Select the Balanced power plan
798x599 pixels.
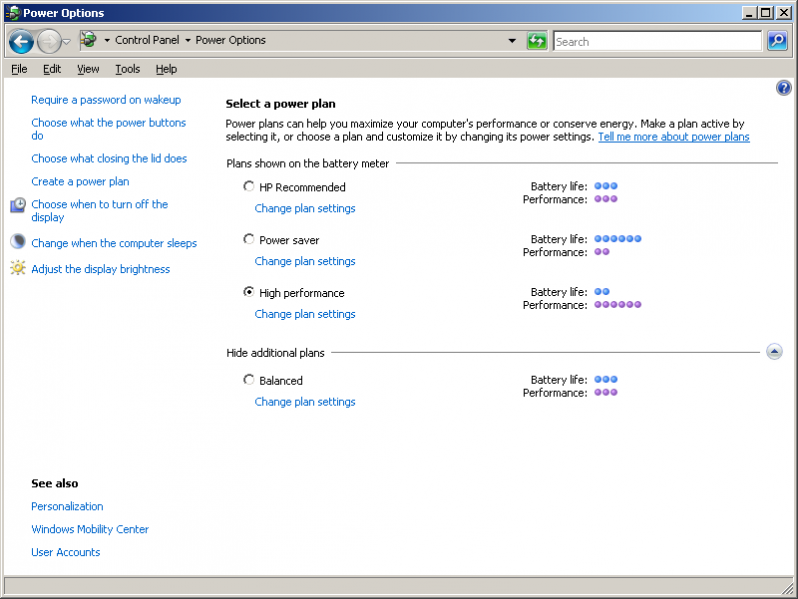(x=248, y=380)
